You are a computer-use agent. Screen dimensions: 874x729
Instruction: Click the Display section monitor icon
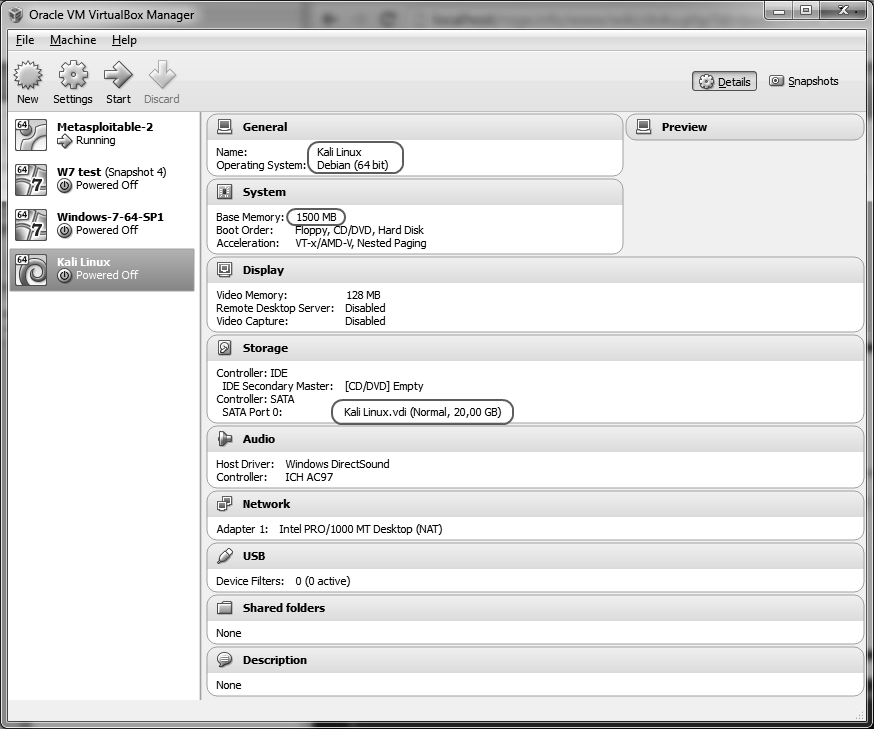point(225,270)
